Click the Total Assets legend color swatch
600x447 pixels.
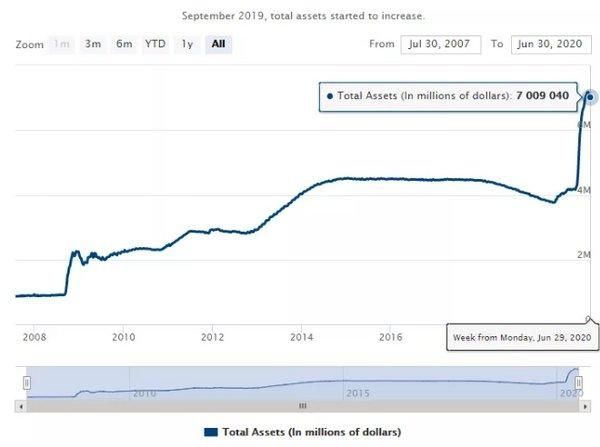click(x=210, y=432)
